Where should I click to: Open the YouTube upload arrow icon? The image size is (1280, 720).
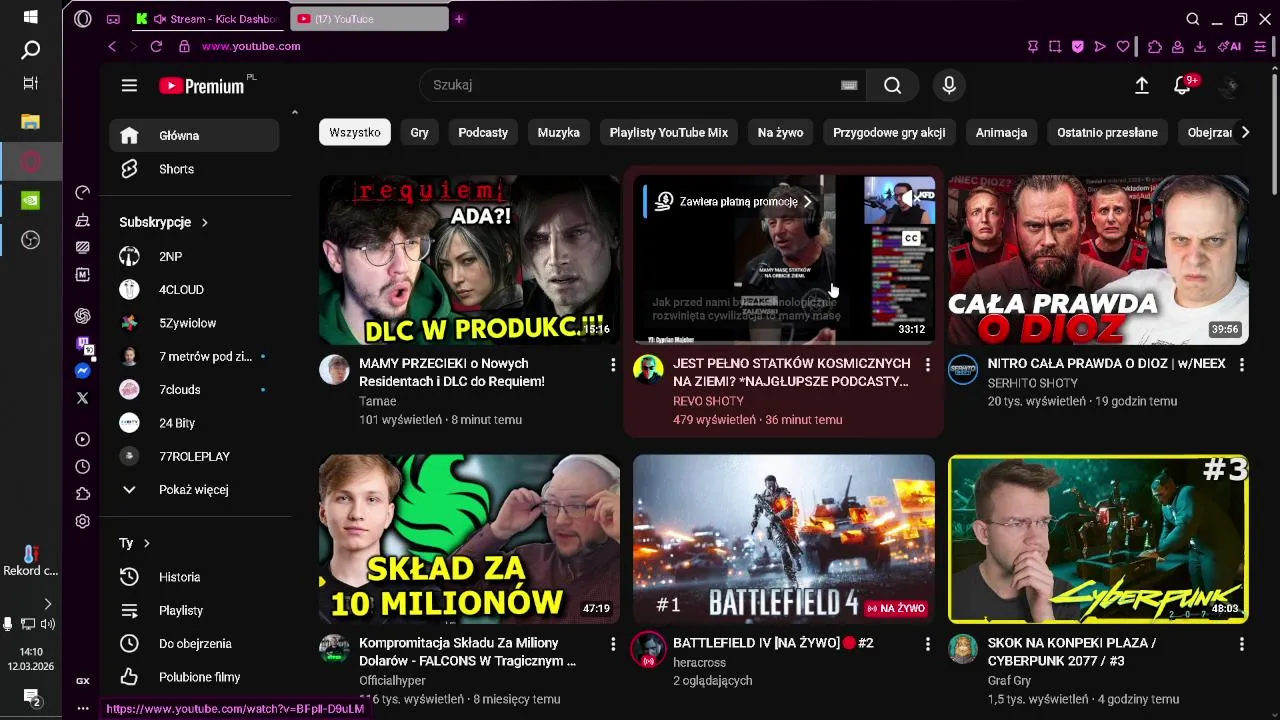point(1142,86)
